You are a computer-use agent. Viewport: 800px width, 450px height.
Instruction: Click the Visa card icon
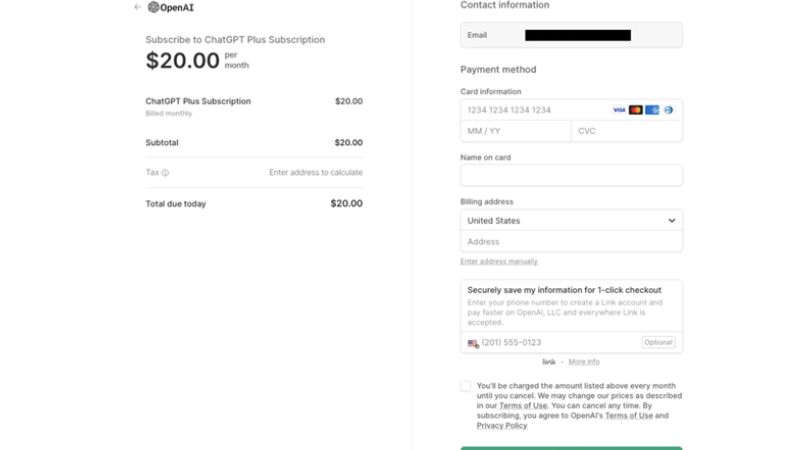tap(619, 110)
